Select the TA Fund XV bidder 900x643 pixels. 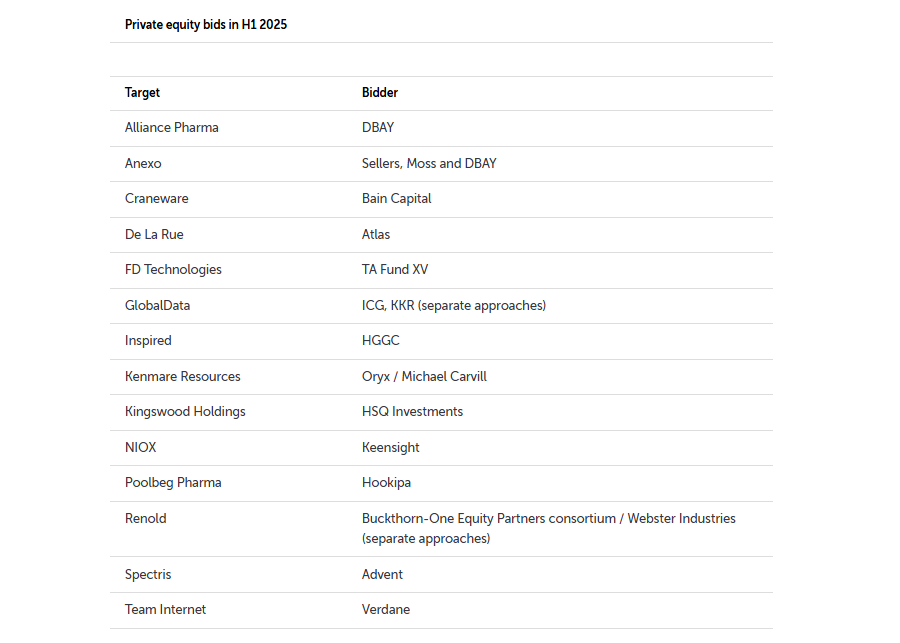(395, 269)
